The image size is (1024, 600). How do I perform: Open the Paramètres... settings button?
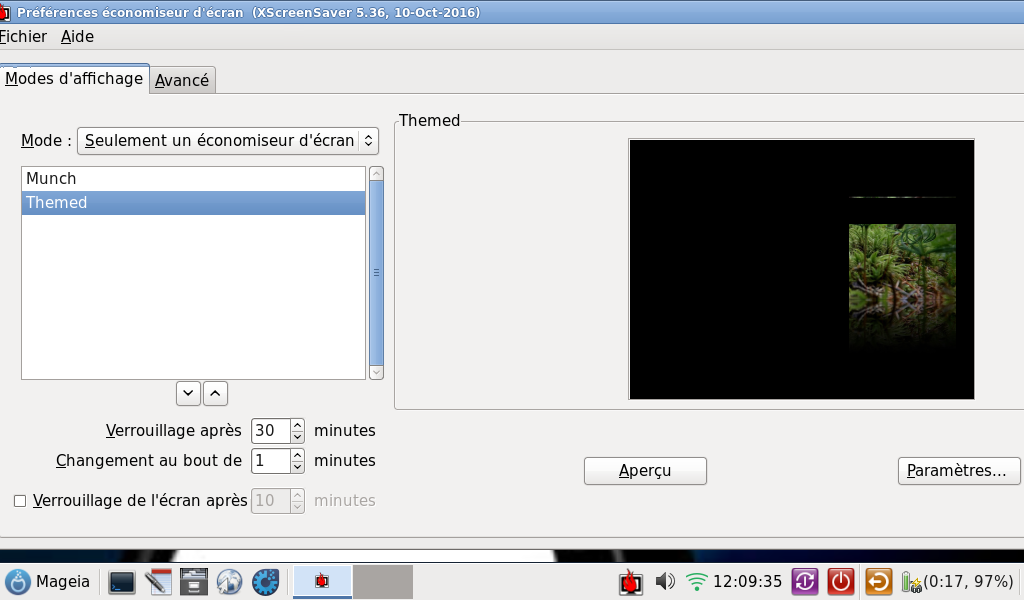pyautogui.click(x=959, y=471)
